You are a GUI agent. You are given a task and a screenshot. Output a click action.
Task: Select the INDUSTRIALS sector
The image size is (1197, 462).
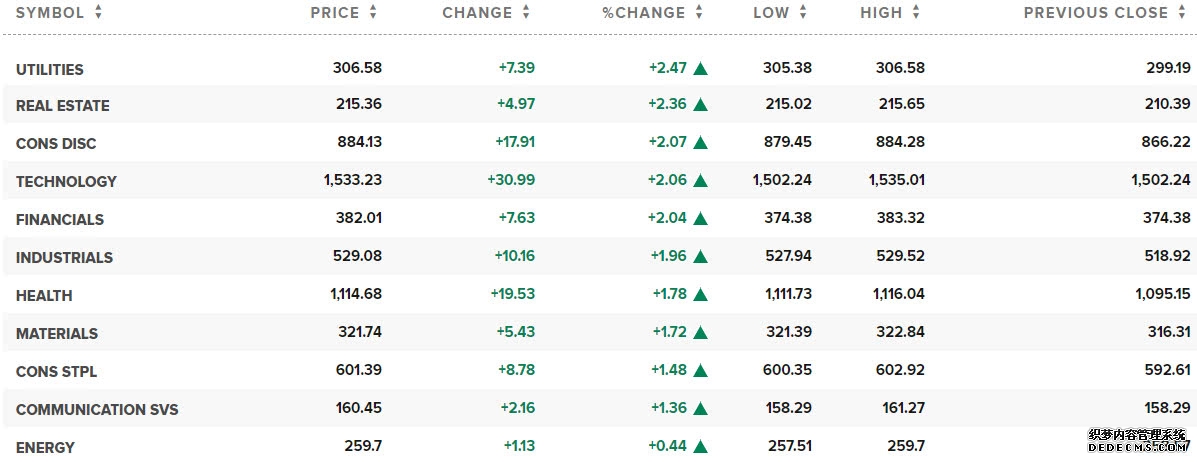[x=64, y=258]
